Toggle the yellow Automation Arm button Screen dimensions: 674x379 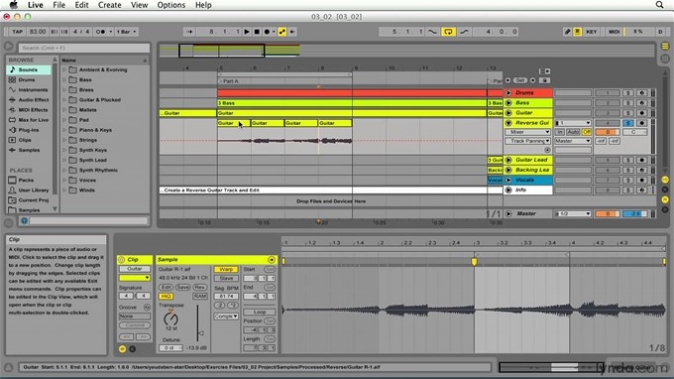(282, 32)
